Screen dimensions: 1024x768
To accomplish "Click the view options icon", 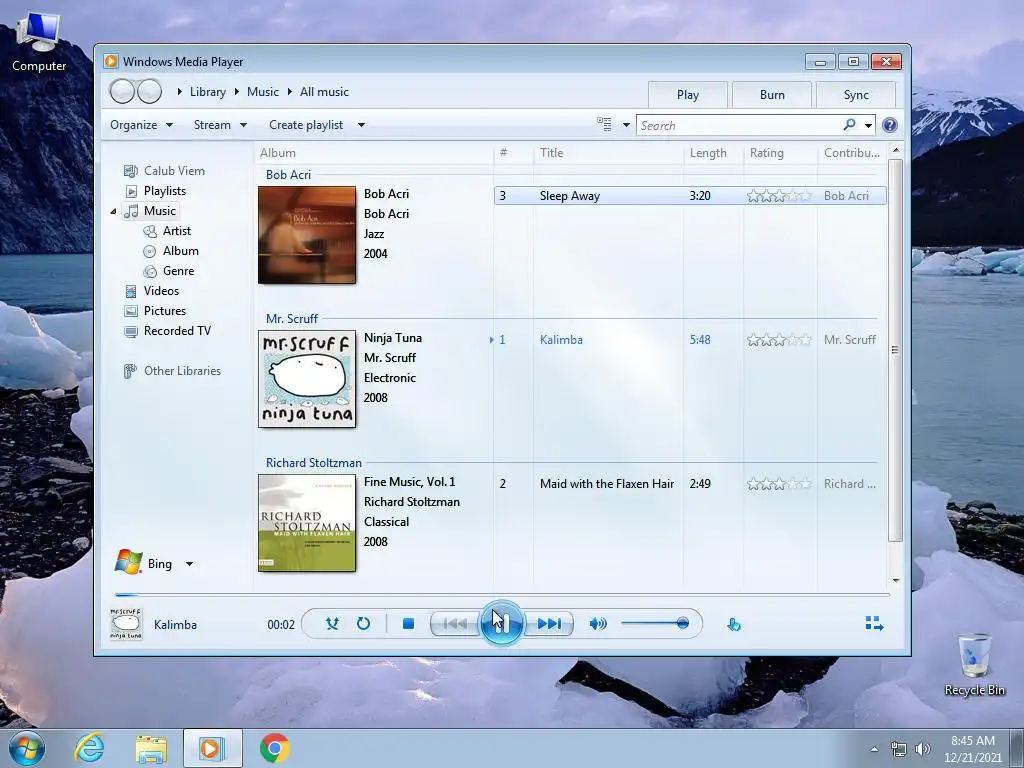I will [604, 124].
